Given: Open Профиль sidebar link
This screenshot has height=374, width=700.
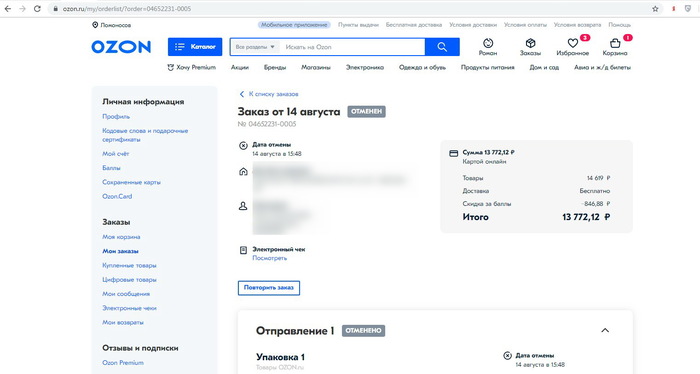Looking at the screenshot, I should point(116,116).
